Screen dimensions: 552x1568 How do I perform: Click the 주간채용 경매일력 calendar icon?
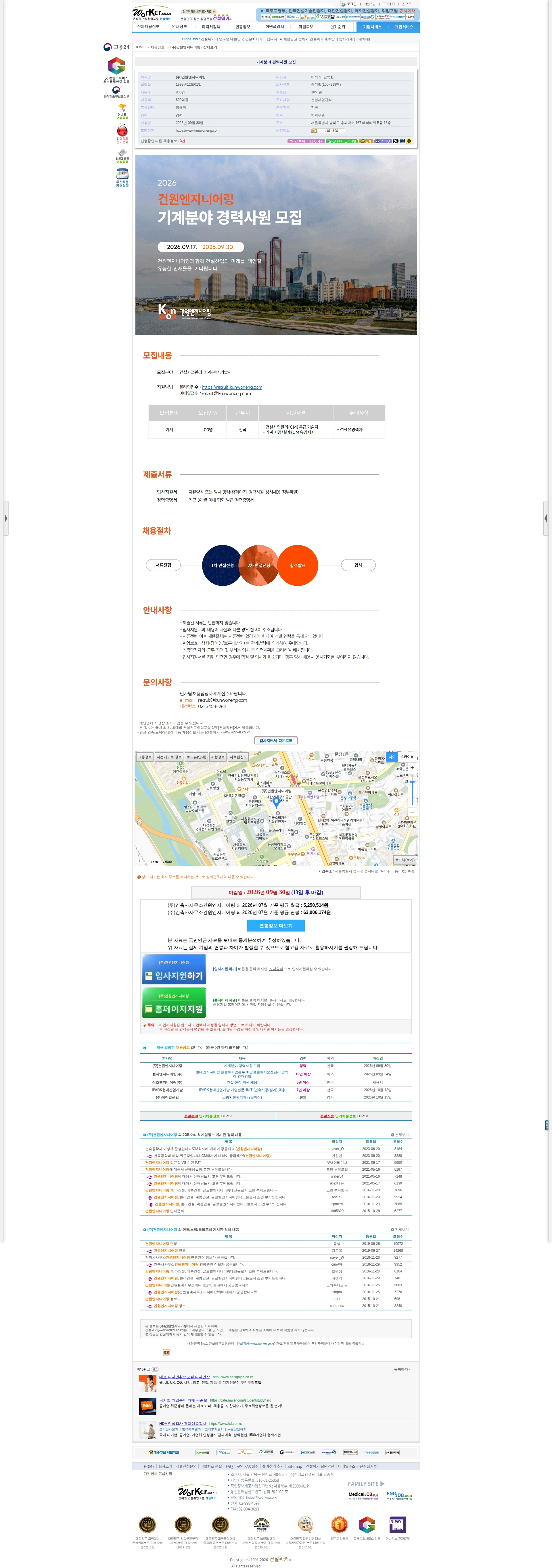click(122, 178)
